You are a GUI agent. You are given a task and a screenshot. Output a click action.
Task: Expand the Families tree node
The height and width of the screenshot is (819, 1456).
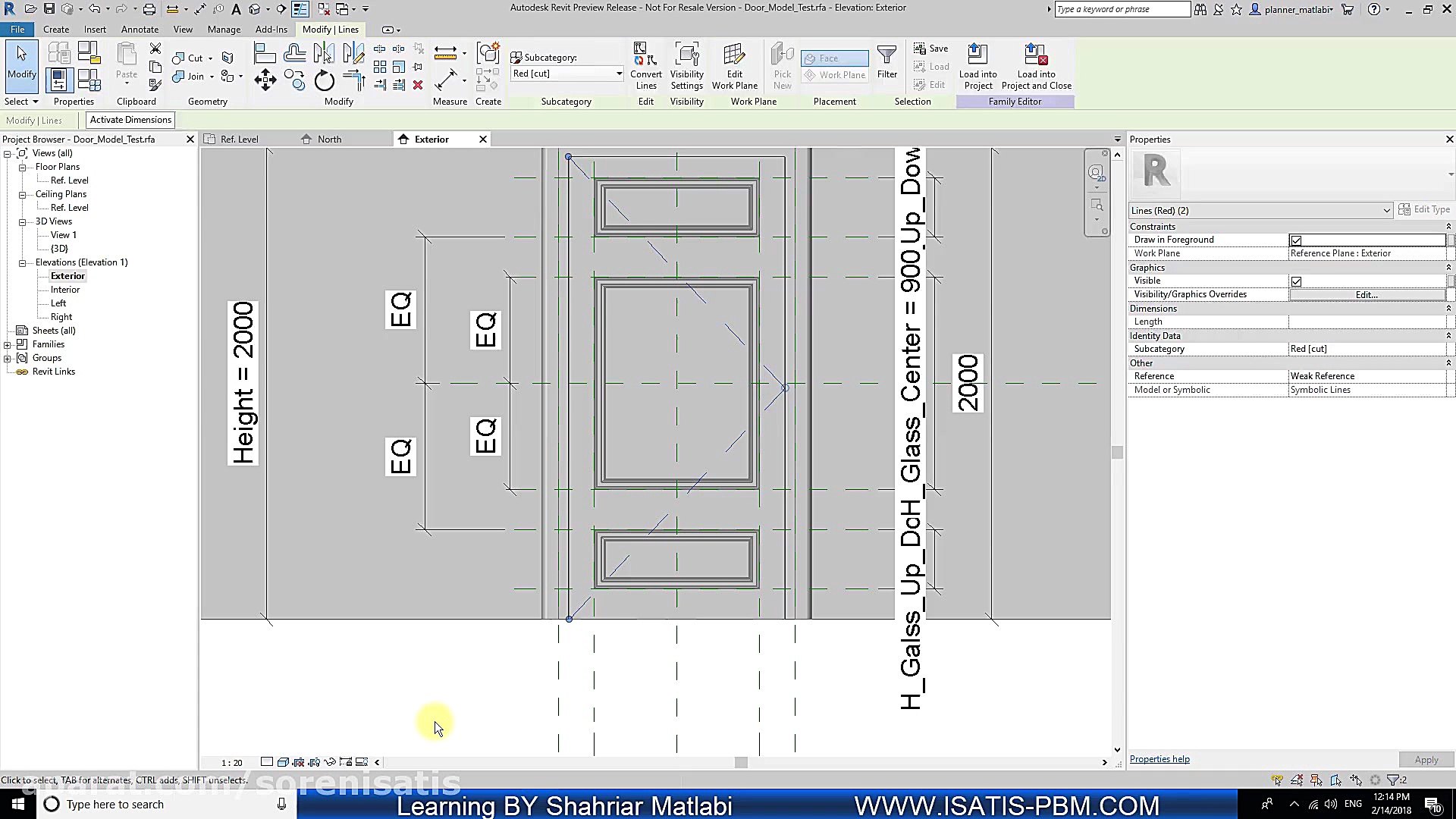point(8,344)
